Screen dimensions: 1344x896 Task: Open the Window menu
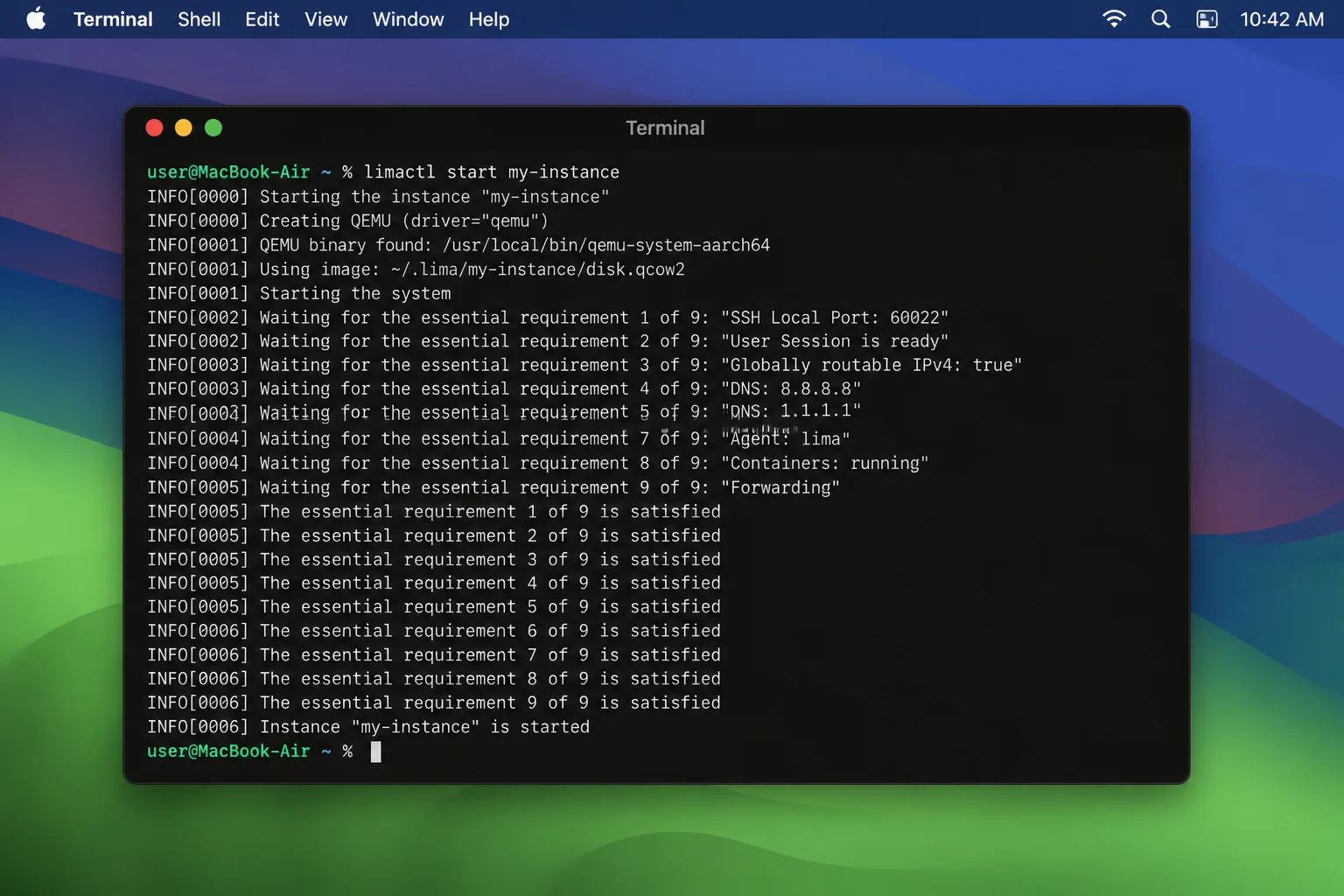[408, 19]
